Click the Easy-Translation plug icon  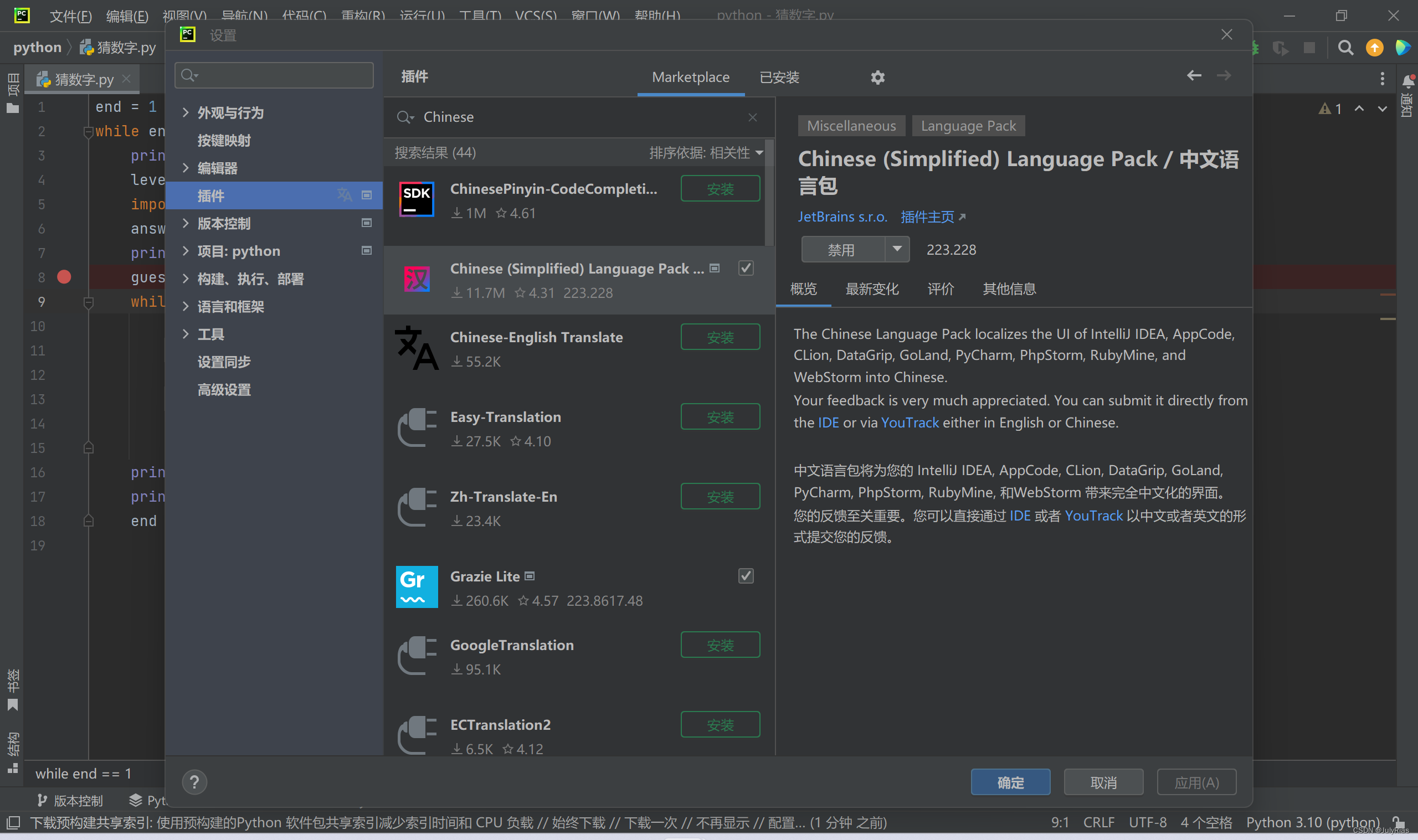[x=417, y=427]
